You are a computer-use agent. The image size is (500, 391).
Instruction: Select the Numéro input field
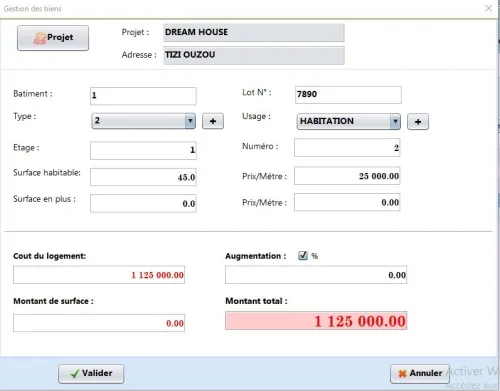[347, 148]
